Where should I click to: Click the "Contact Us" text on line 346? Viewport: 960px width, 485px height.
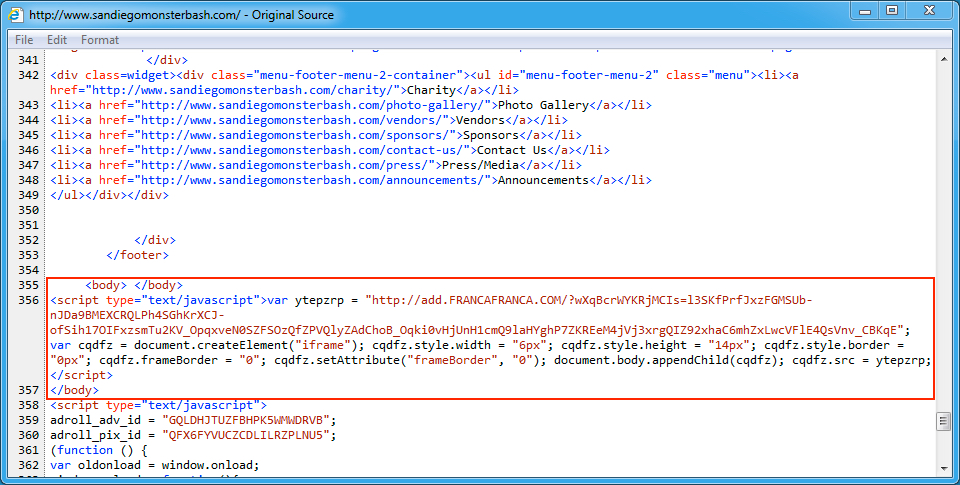coord(512,150)
